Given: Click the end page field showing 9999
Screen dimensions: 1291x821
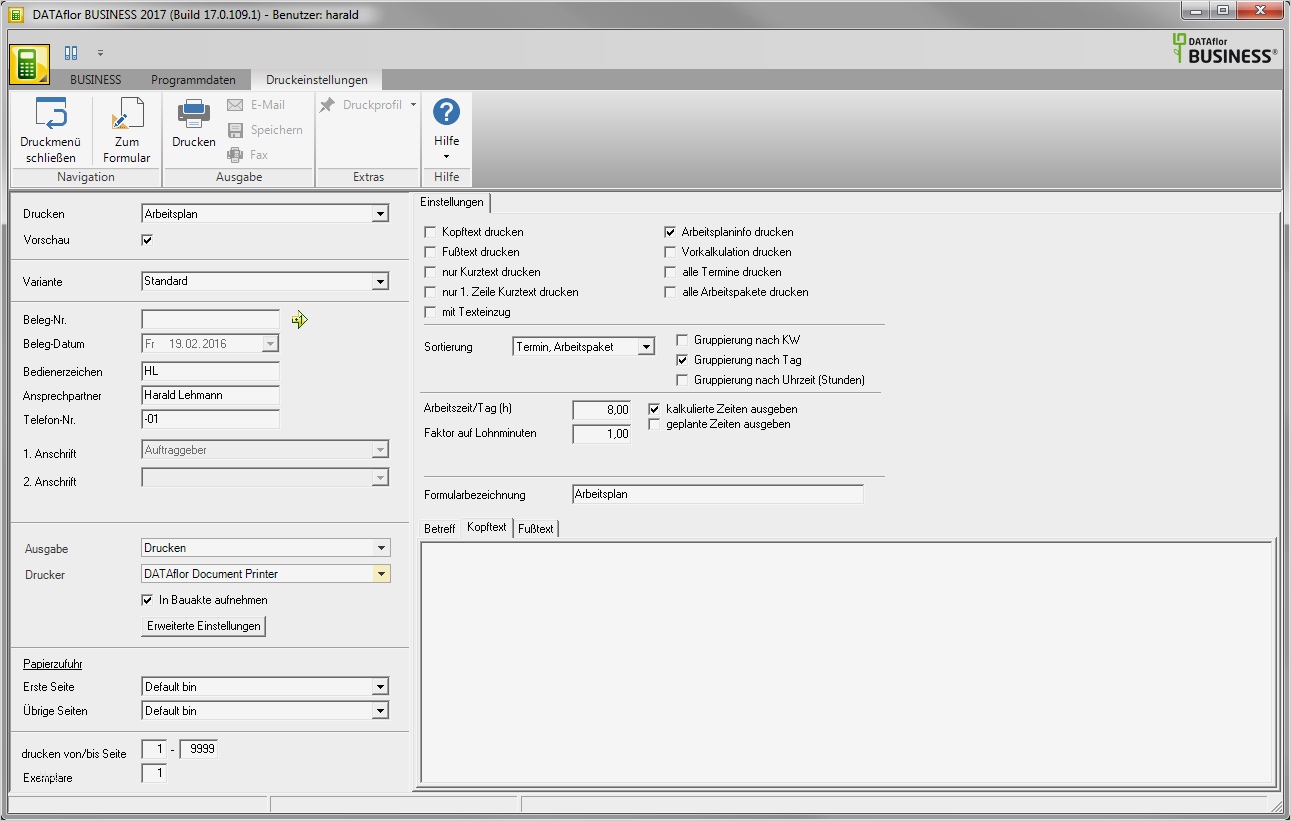Looking at the screenshot, I should [197, 749].
